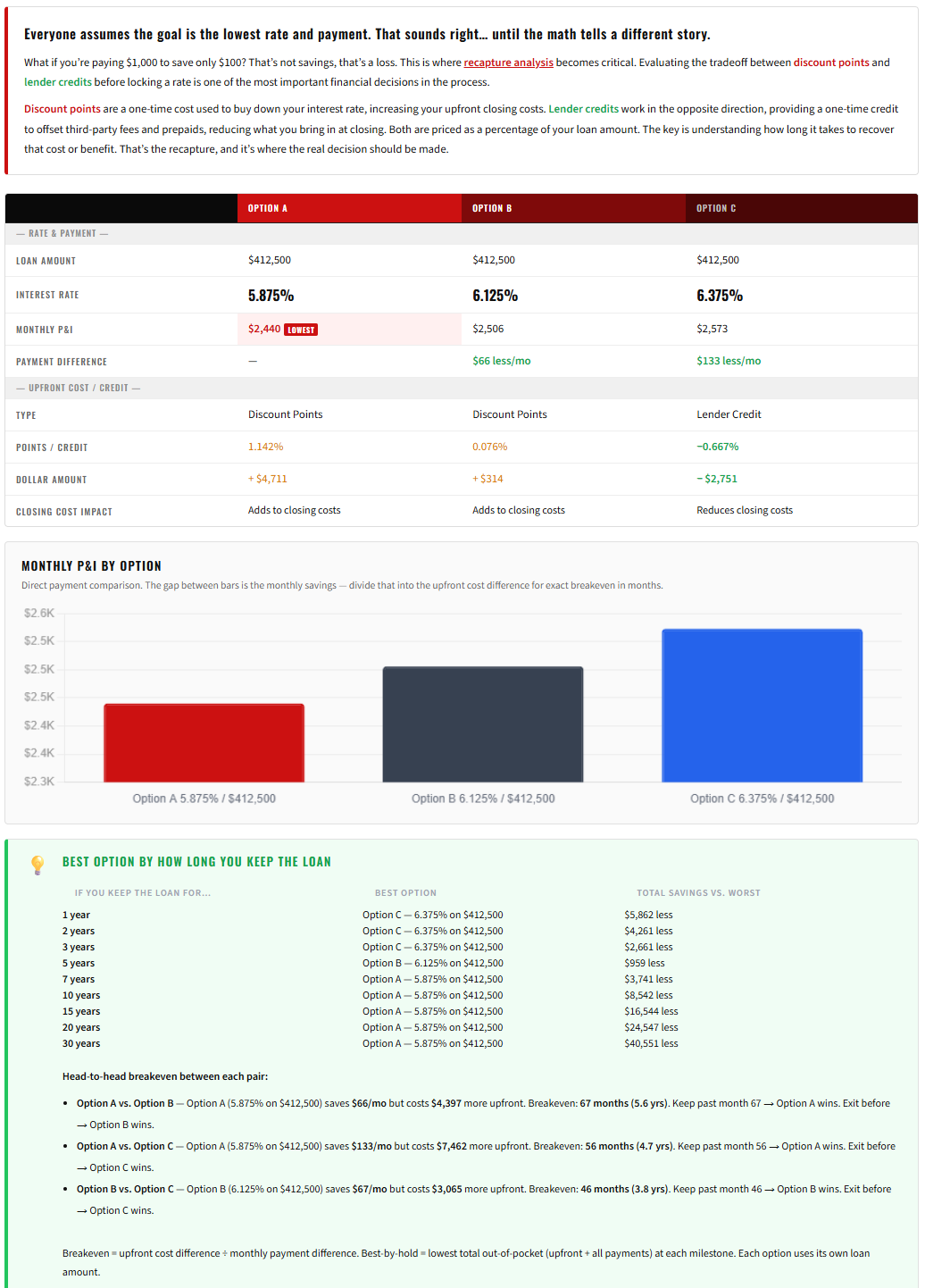Click the dark gray Option B chart bar
Screen dimensions: 925x1288
(x=483, y=724)
